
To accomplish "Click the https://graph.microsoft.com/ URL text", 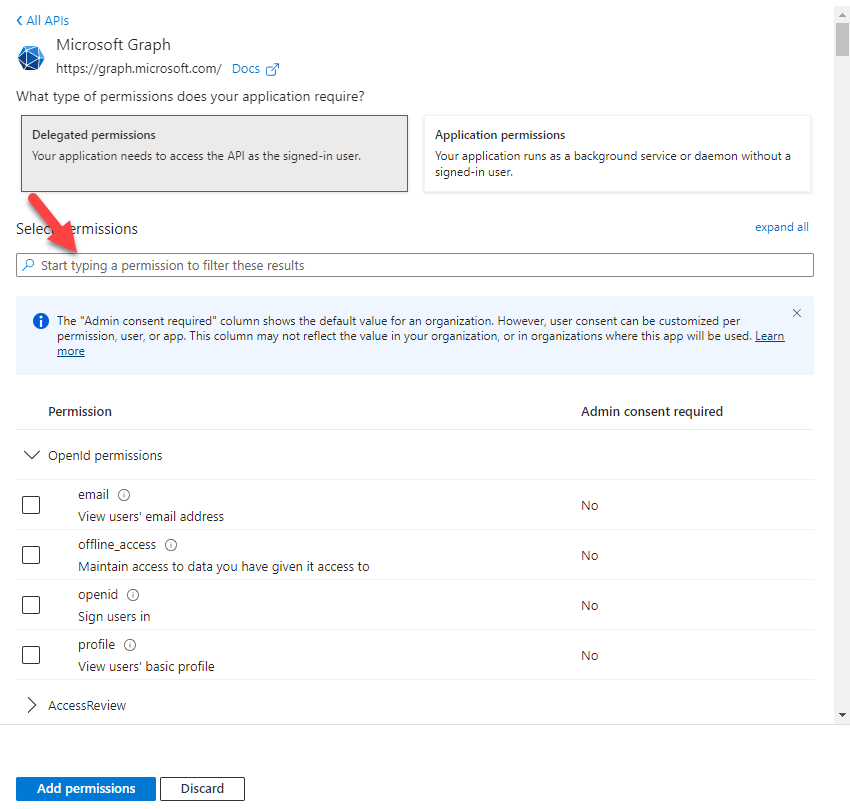I will pyautogui.click(x=139, y=69).
